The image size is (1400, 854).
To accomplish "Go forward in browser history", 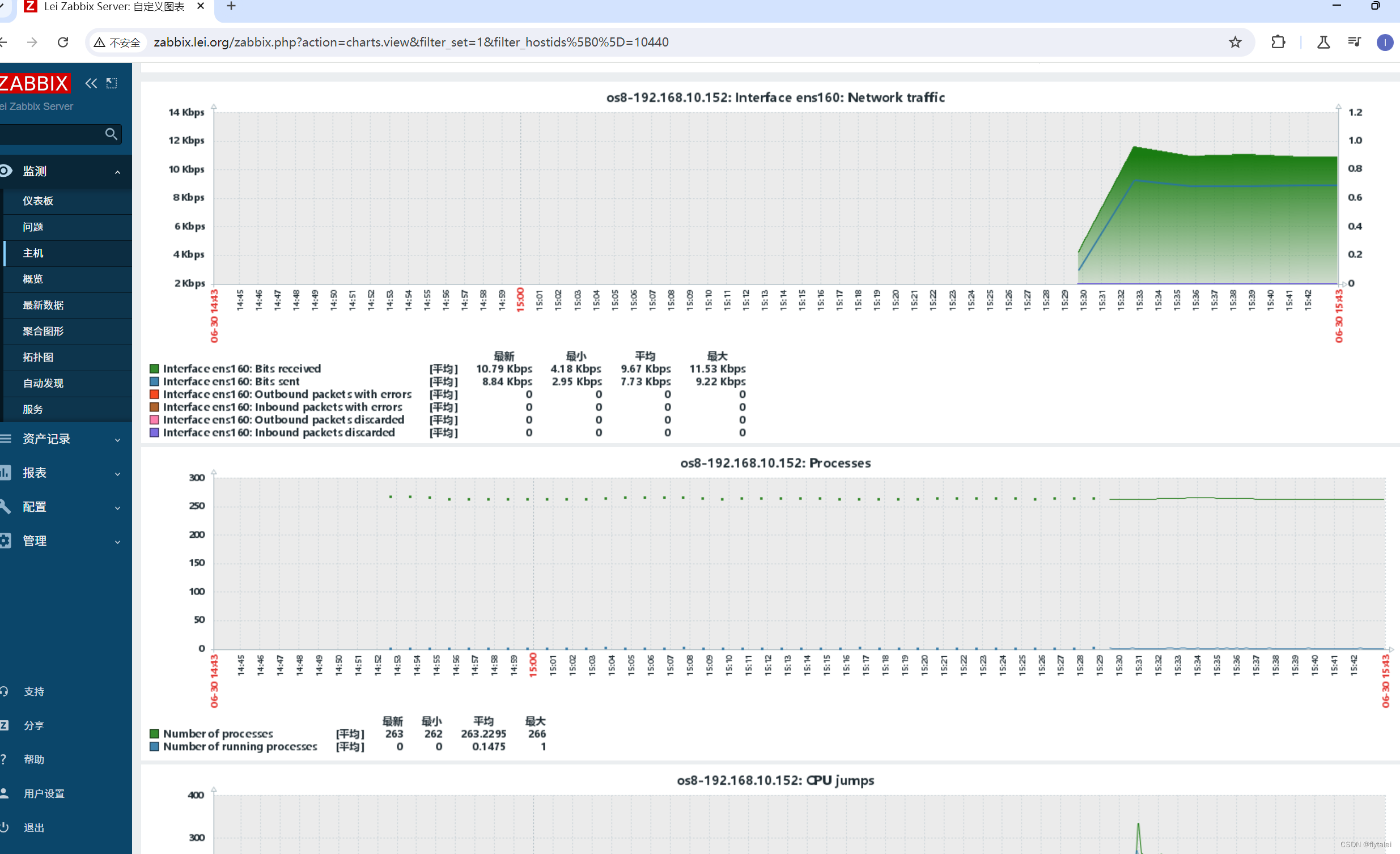I will click(32, 42).
